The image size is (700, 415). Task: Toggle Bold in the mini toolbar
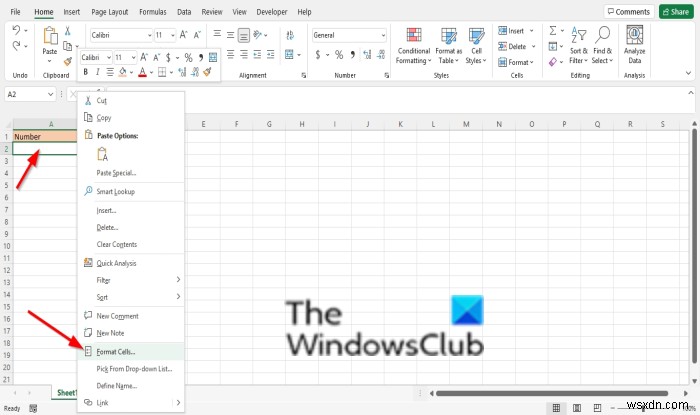(x=85, y=72)
